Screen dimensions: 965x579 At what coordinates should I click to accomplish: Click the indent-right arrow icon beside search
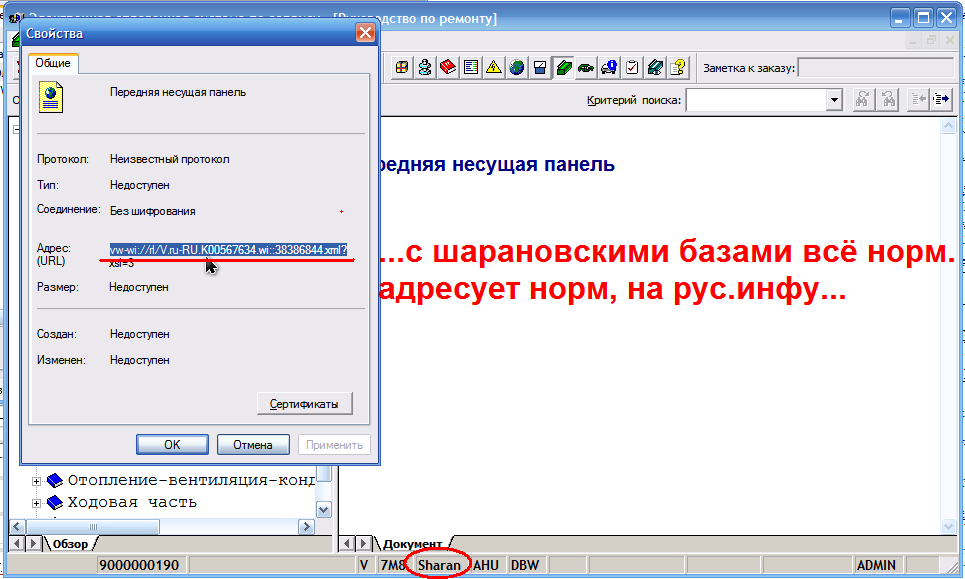tap(940, 99)
